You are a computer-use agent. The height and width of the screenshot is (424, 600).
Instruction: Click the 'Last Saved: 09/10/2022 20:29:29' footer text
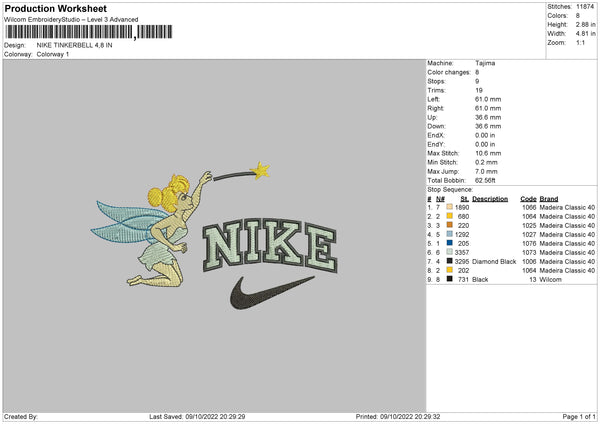pos(197,416)
